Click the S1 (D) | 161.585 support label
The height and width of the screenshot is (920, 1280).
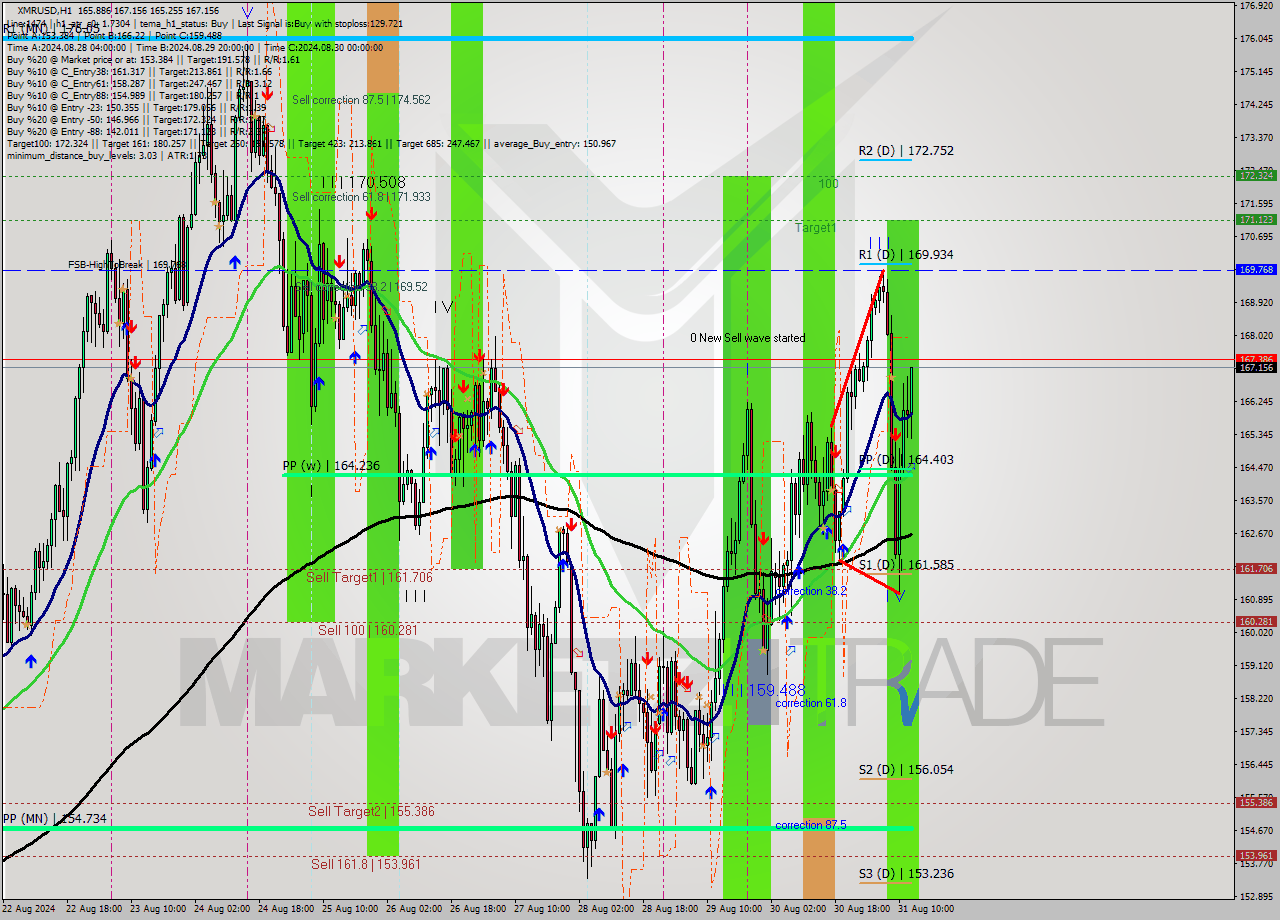906,565
